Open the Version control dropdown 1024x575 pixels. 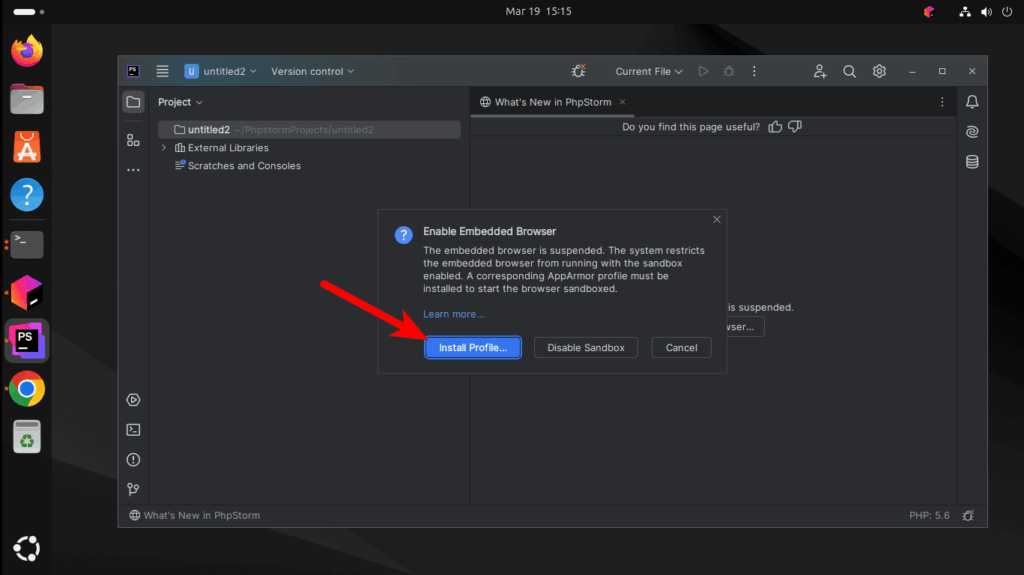312,71
